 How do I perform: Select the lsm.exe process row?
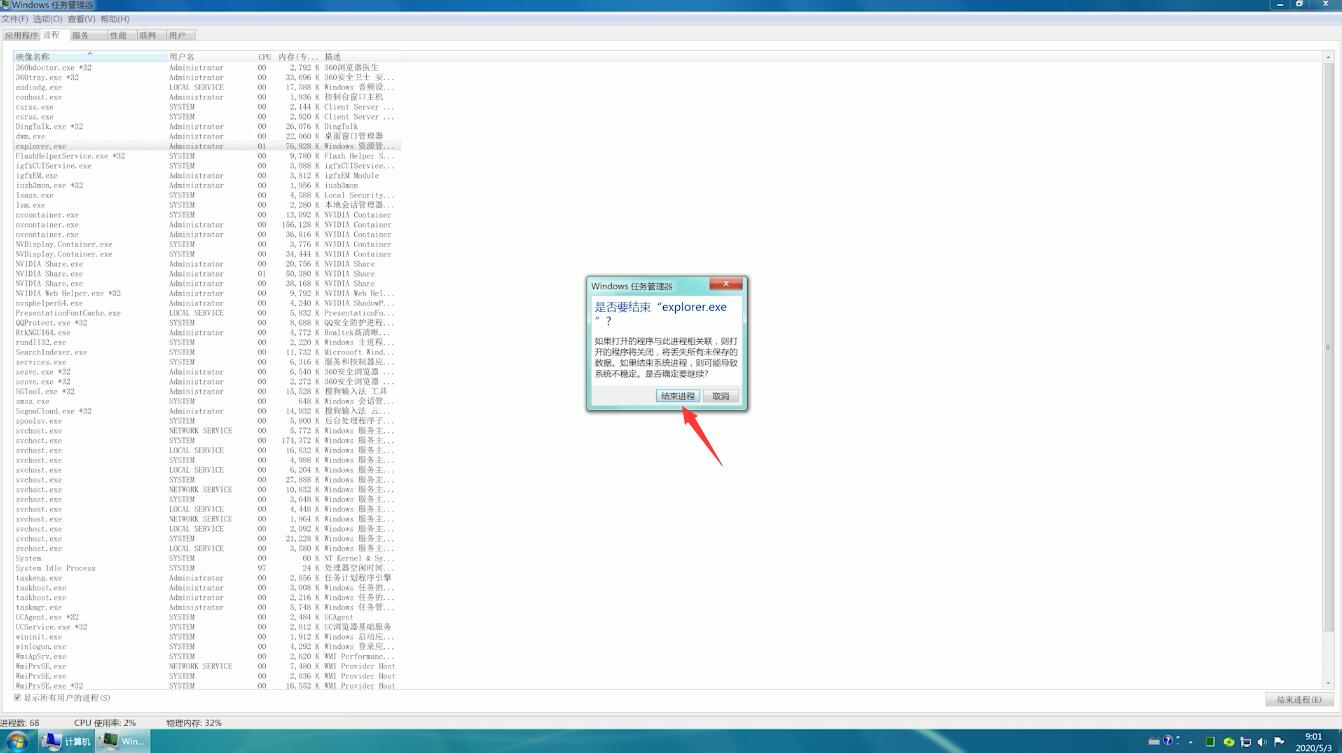point(207,205)
